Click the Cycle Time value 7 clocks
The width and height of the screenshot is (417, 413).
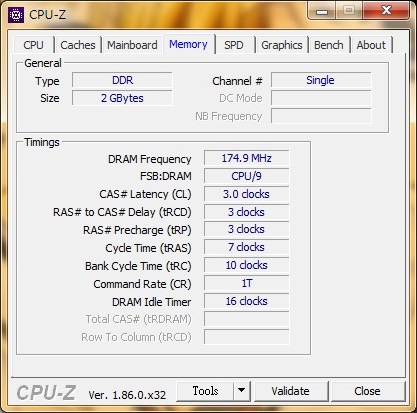pyautogui.click(x=247, y=248)
